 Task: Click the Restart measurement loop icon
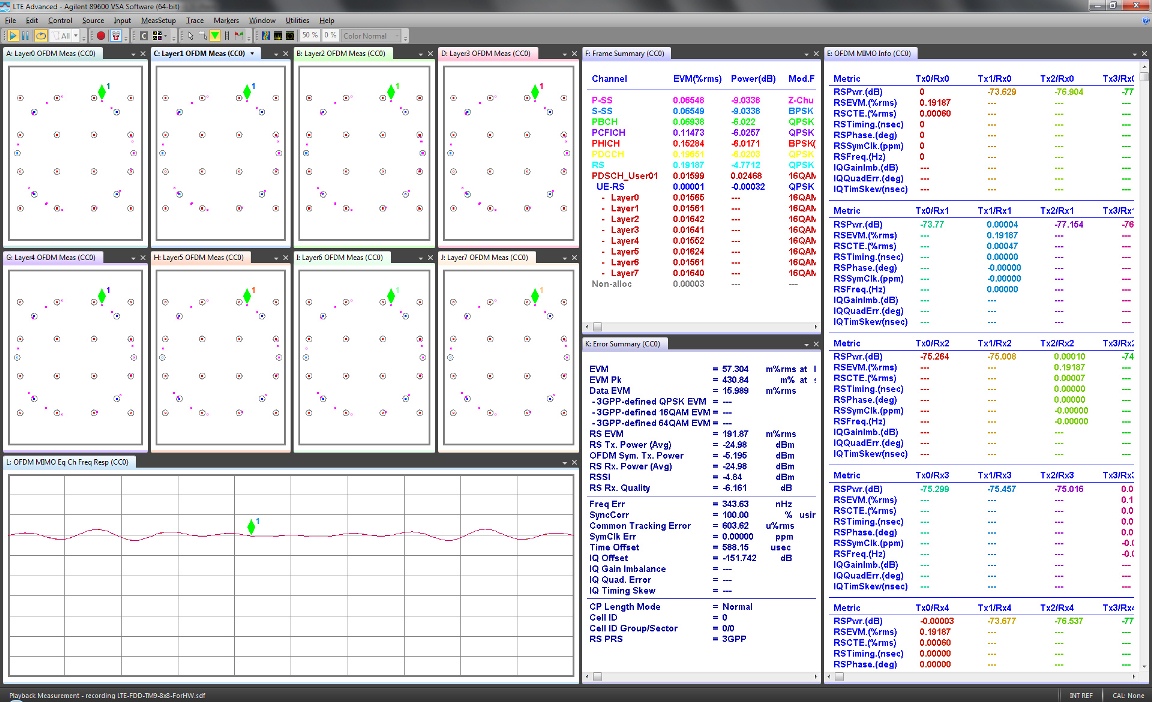click(41, 35)
